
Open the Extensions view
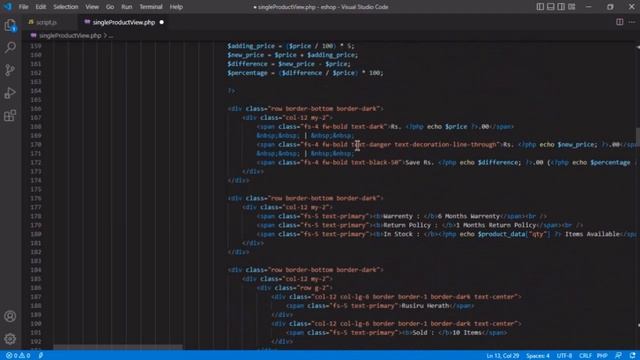point(10,116)
